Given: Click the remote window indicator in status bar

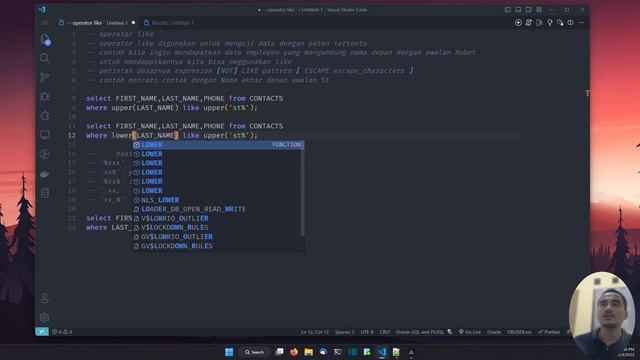Looking at the screenshot, I should (x=42, y=332).
